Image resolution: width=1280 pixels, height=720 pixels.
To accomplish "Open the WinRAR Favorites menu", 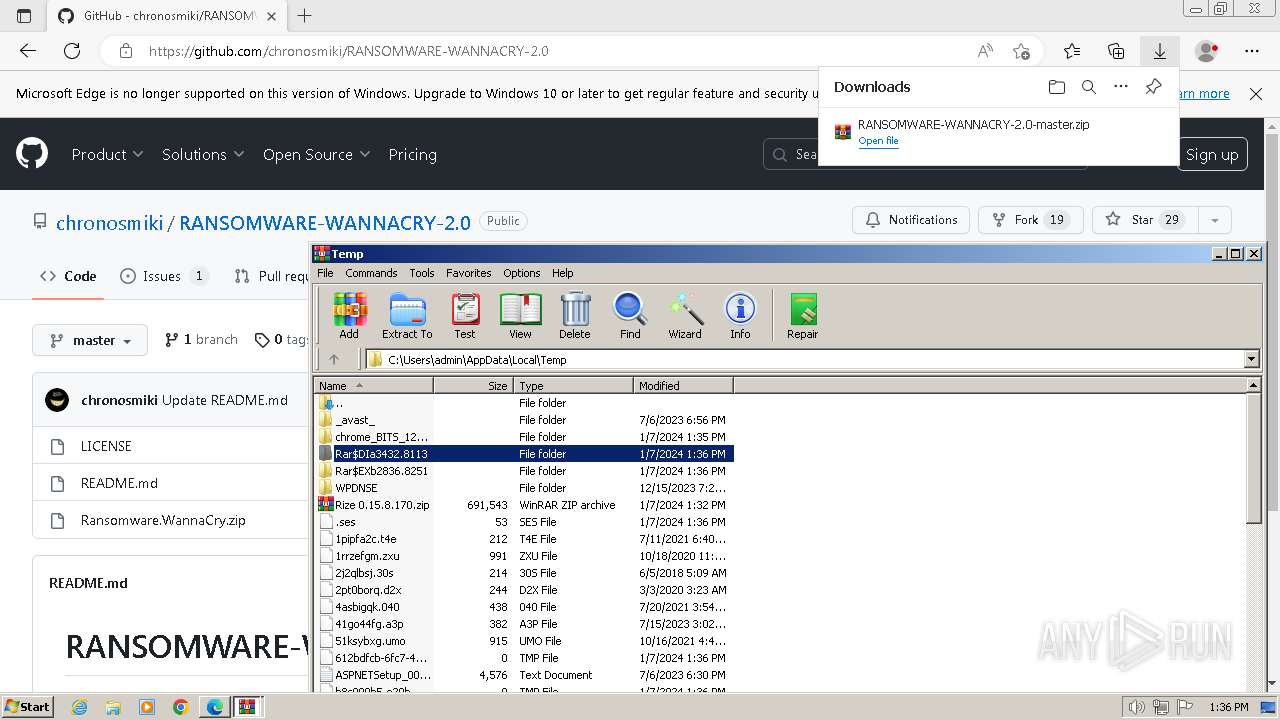I will 469,273.
